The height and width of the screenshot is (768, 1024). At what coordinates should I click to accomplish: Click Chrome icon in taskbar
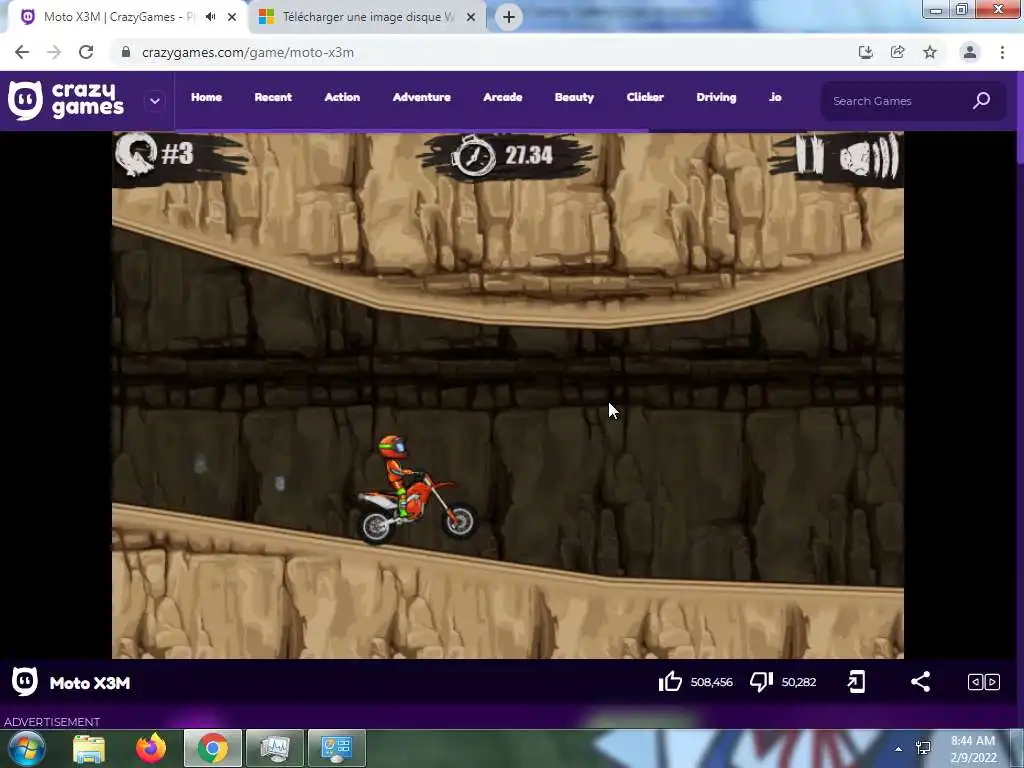coord(213,748)
